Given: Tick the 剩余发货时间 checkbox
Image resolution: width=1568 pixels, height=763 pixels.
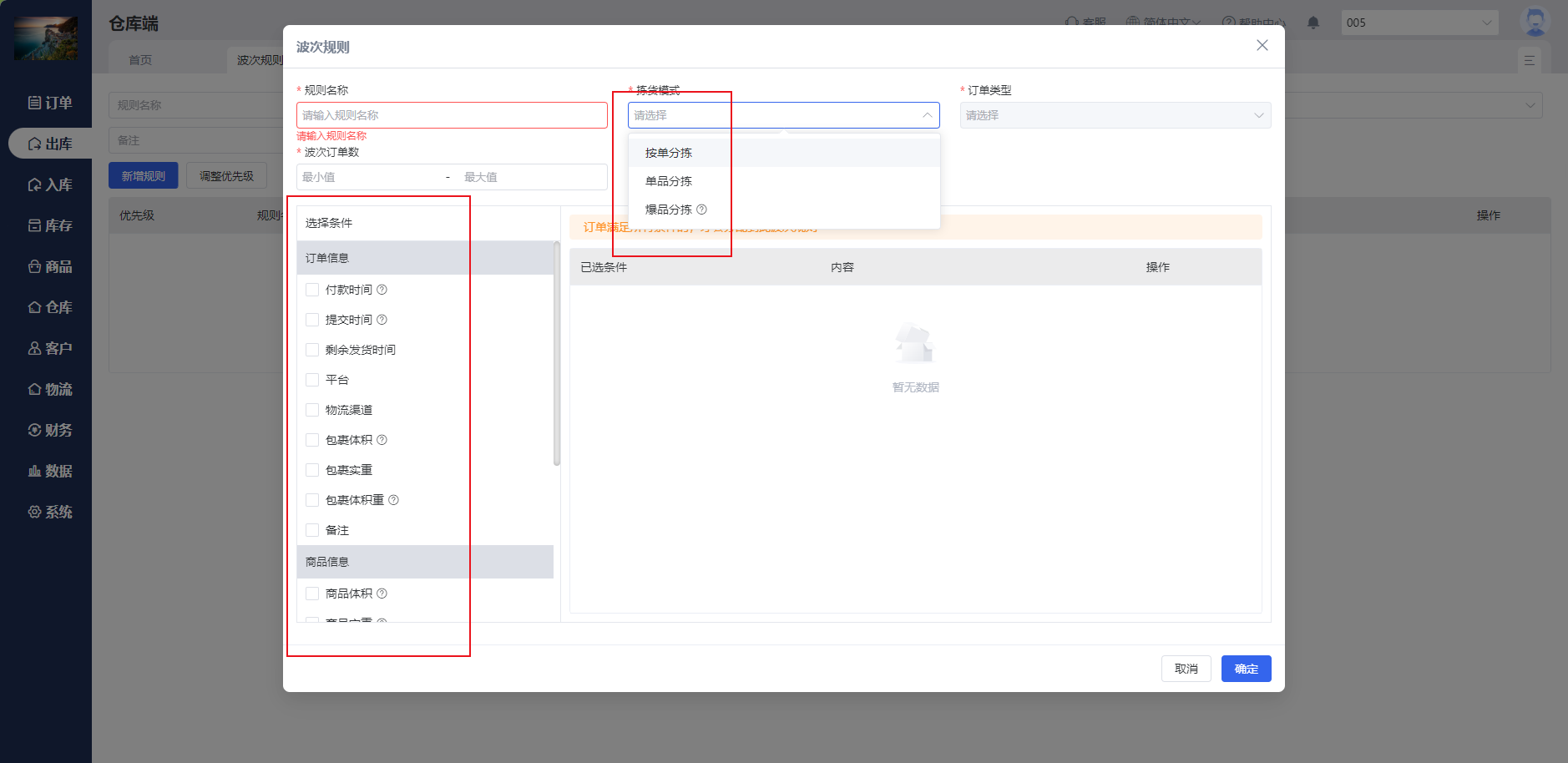Looking at the screenshot, I should [x=312, y=350].
